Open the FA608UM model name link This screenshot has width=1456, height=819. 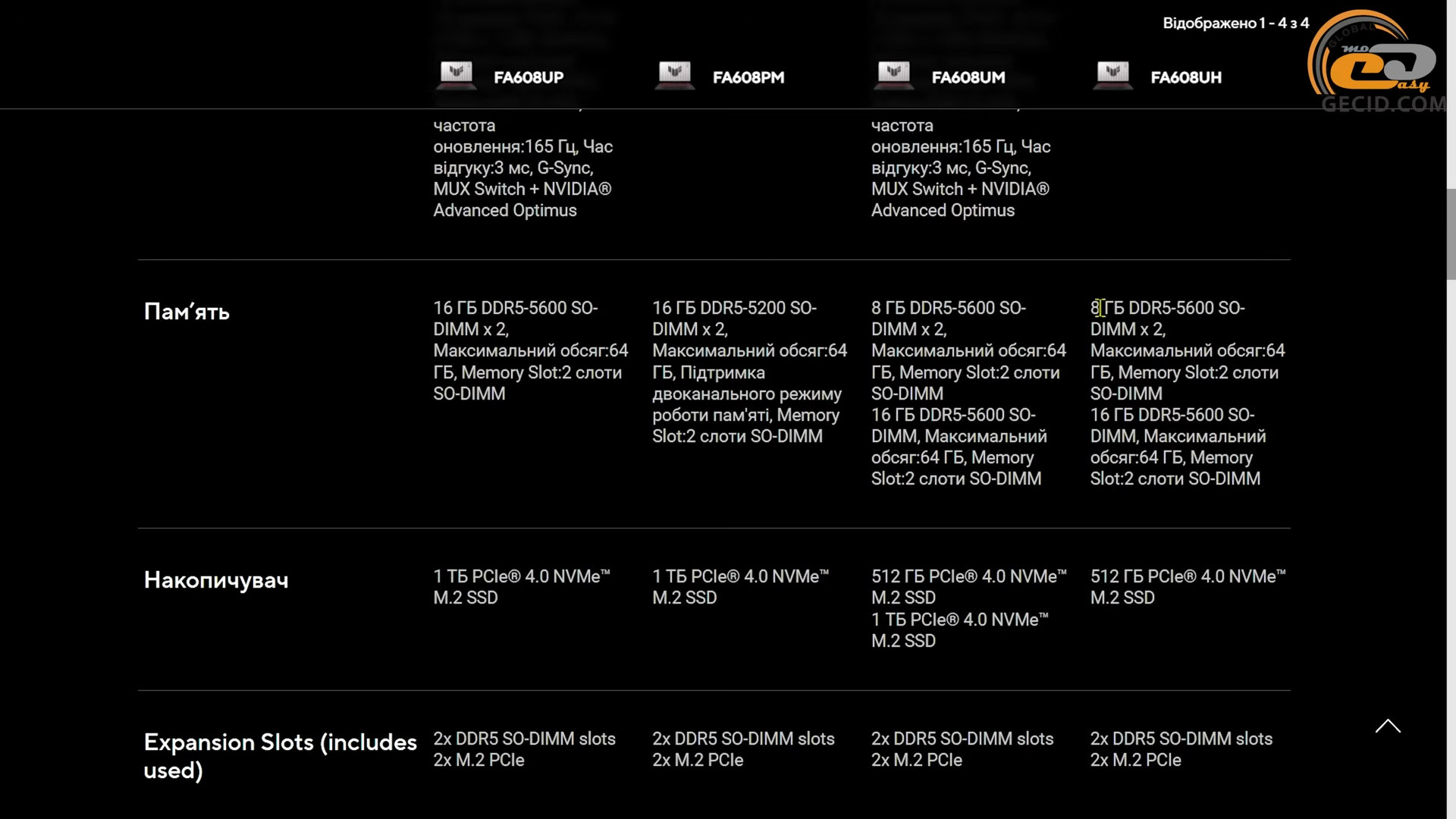pos(968,77)
